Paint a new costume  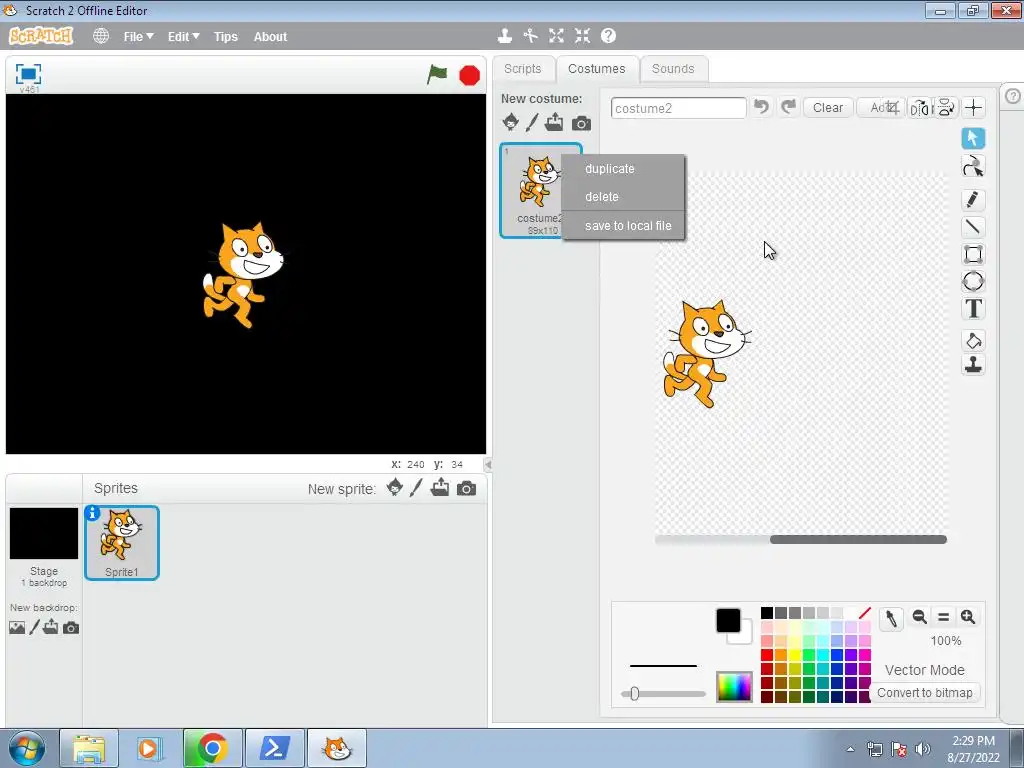pyautogui.click(x=532, y=122)
